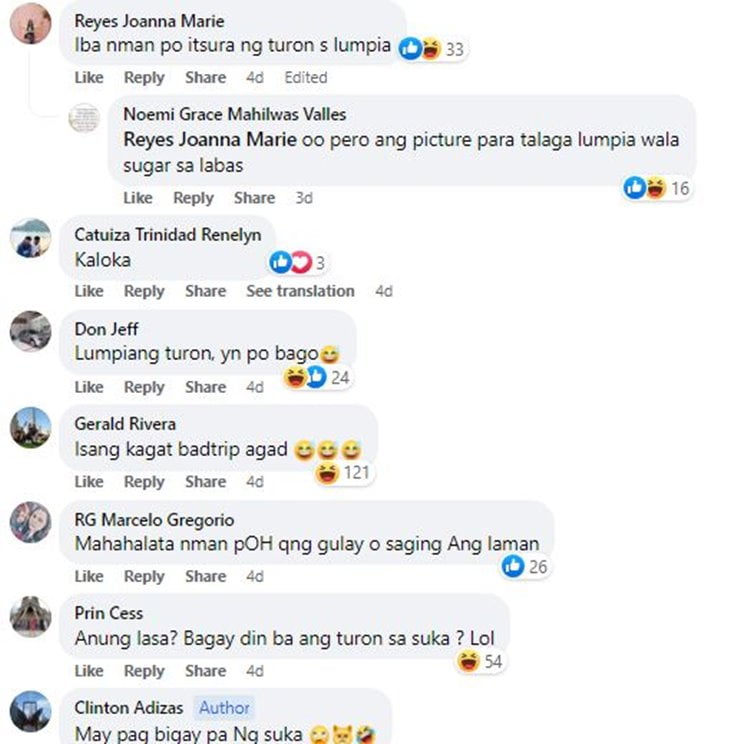View 121 haha reactions on Gerald Rivera's comment
Image resolution: width=750 pixels, height=744 pixels.
(343, 473)
